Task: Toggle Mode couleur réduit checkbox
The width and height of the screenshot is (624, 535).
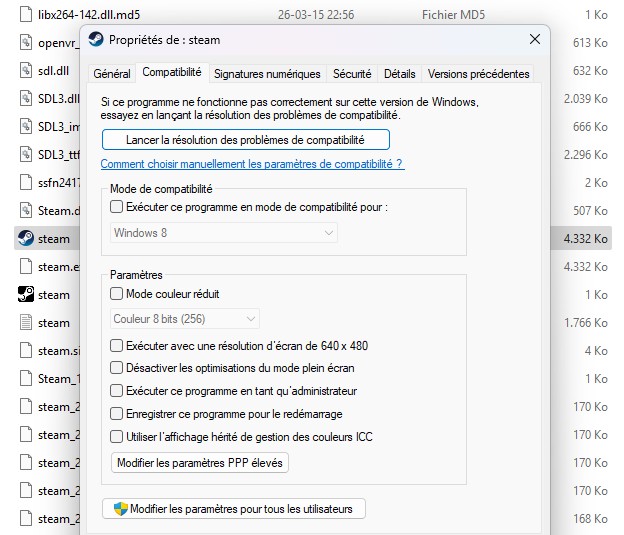Action: coord(116,294)
